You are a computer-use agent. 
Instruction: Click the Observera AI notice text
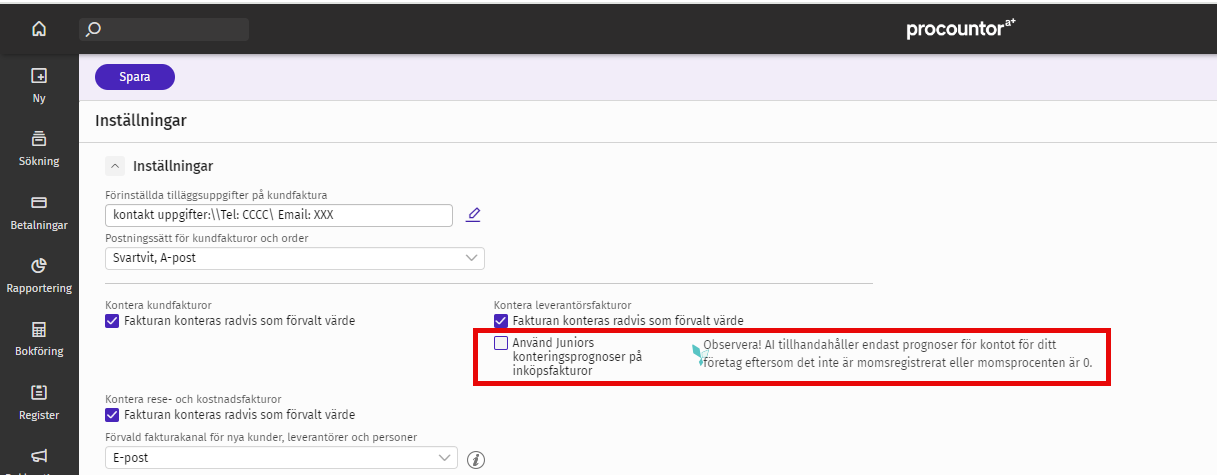click(x=897, y=354)
